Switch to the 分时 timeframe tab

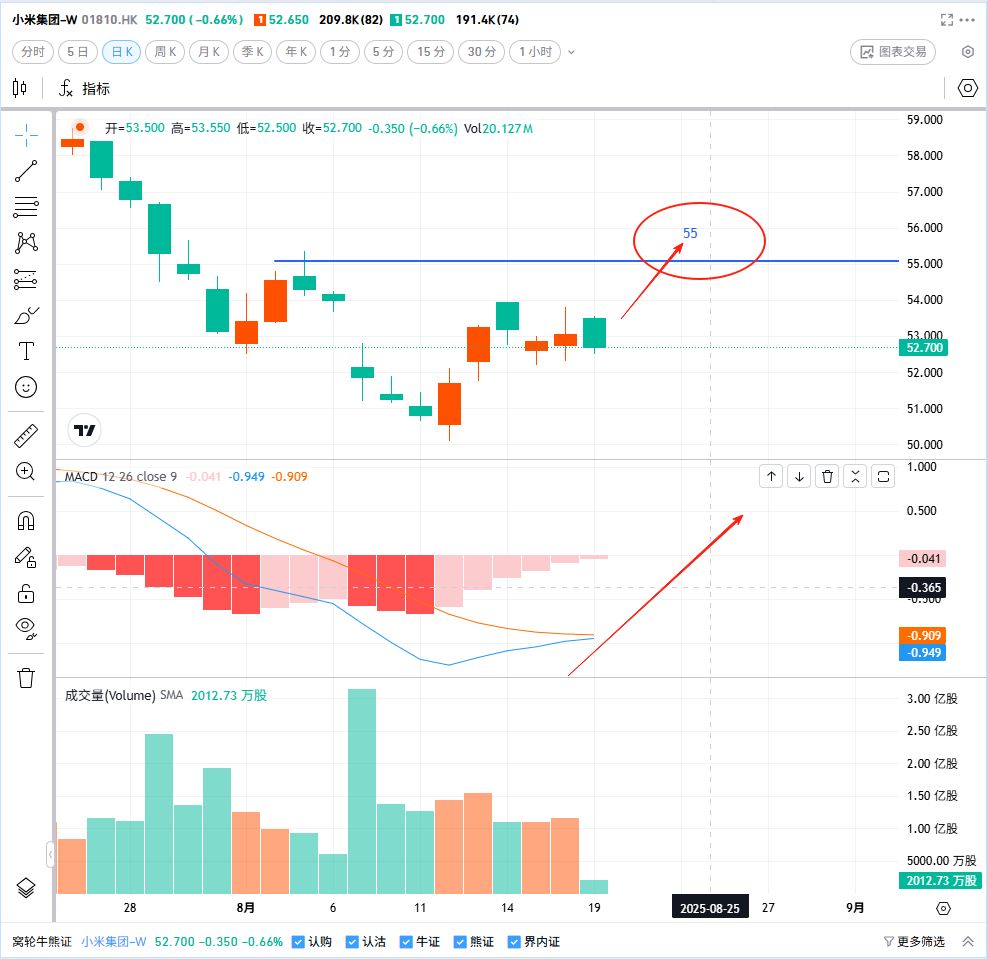(33, 52)
